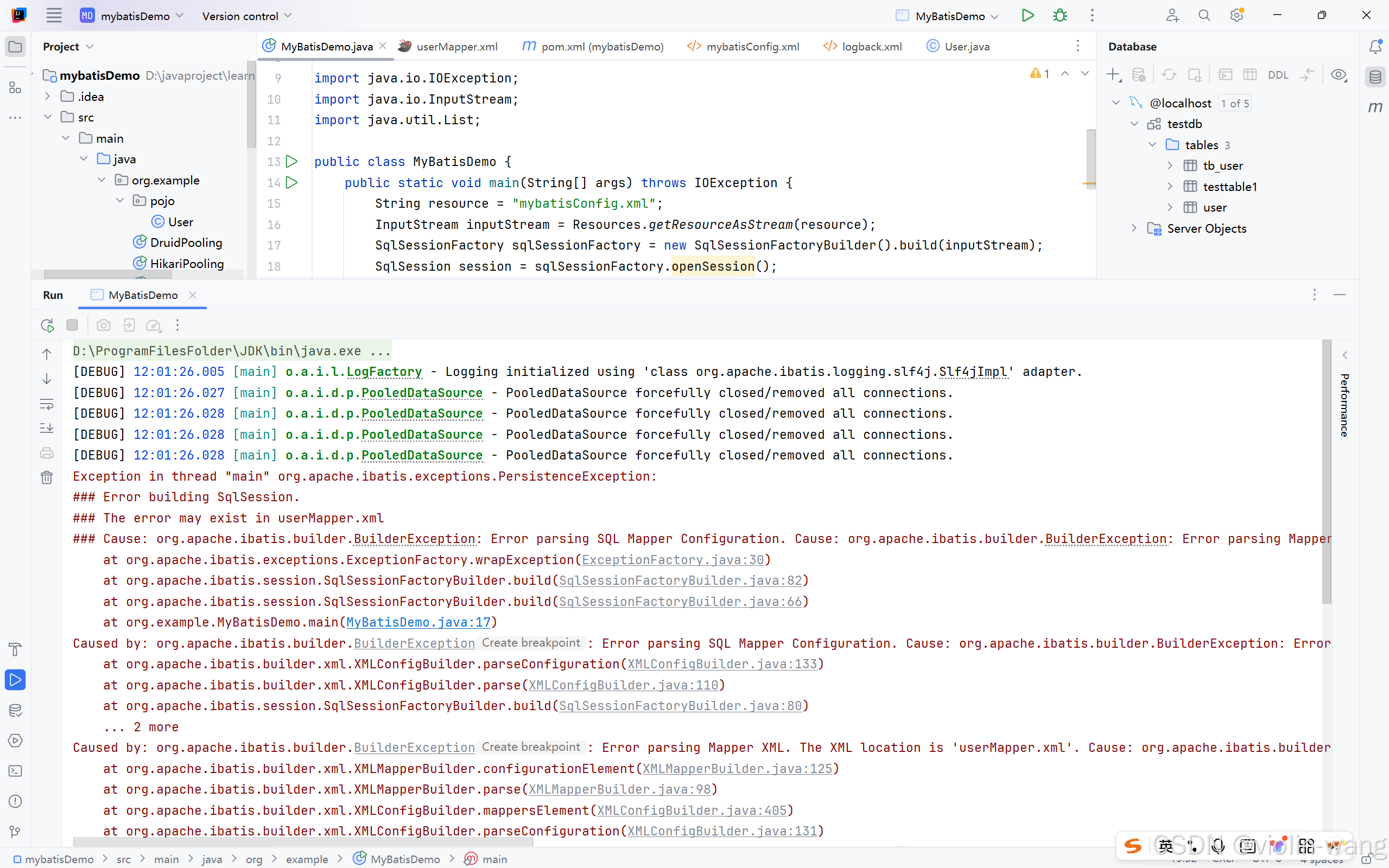Toggle scroll to end of output

pos(47,428)
